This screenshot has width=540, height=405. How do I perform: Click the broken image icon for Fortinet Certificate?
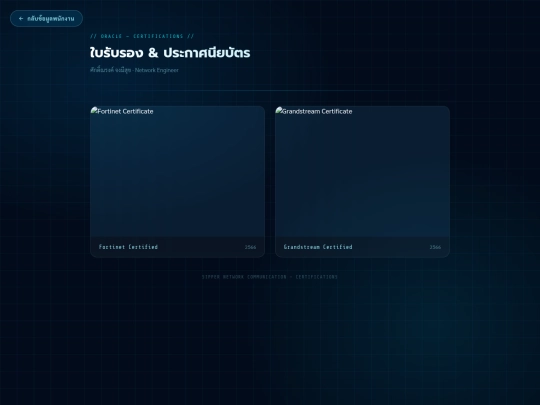point(94,111)
